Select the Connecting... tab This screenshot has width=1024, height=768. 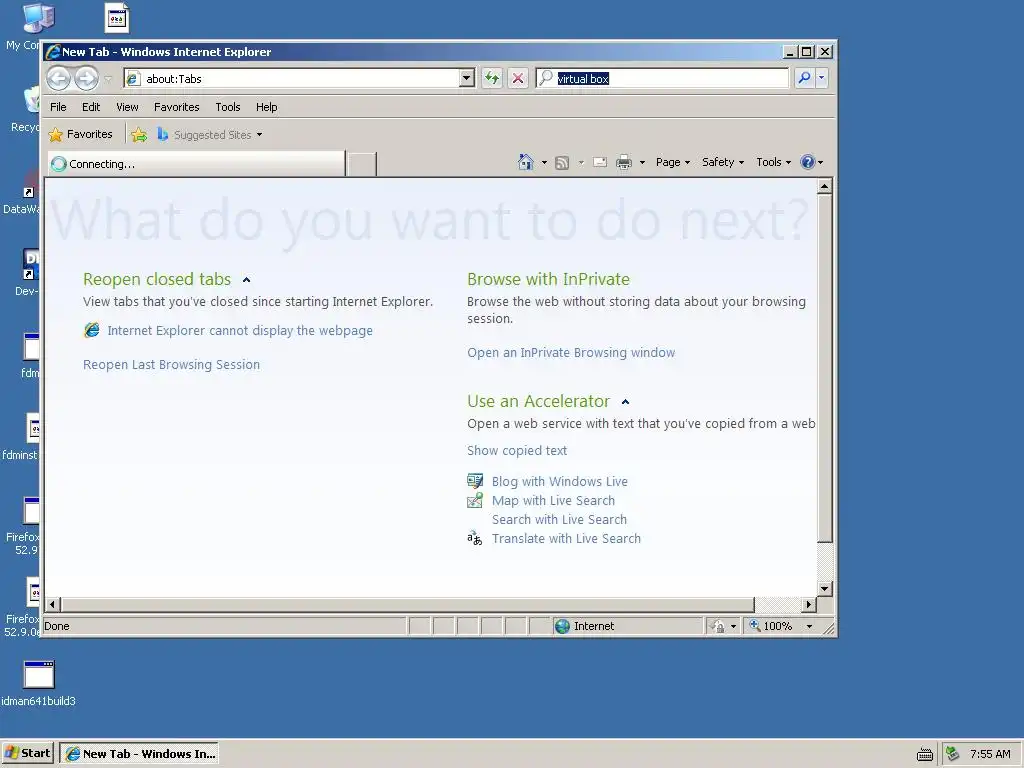[196, 164]
